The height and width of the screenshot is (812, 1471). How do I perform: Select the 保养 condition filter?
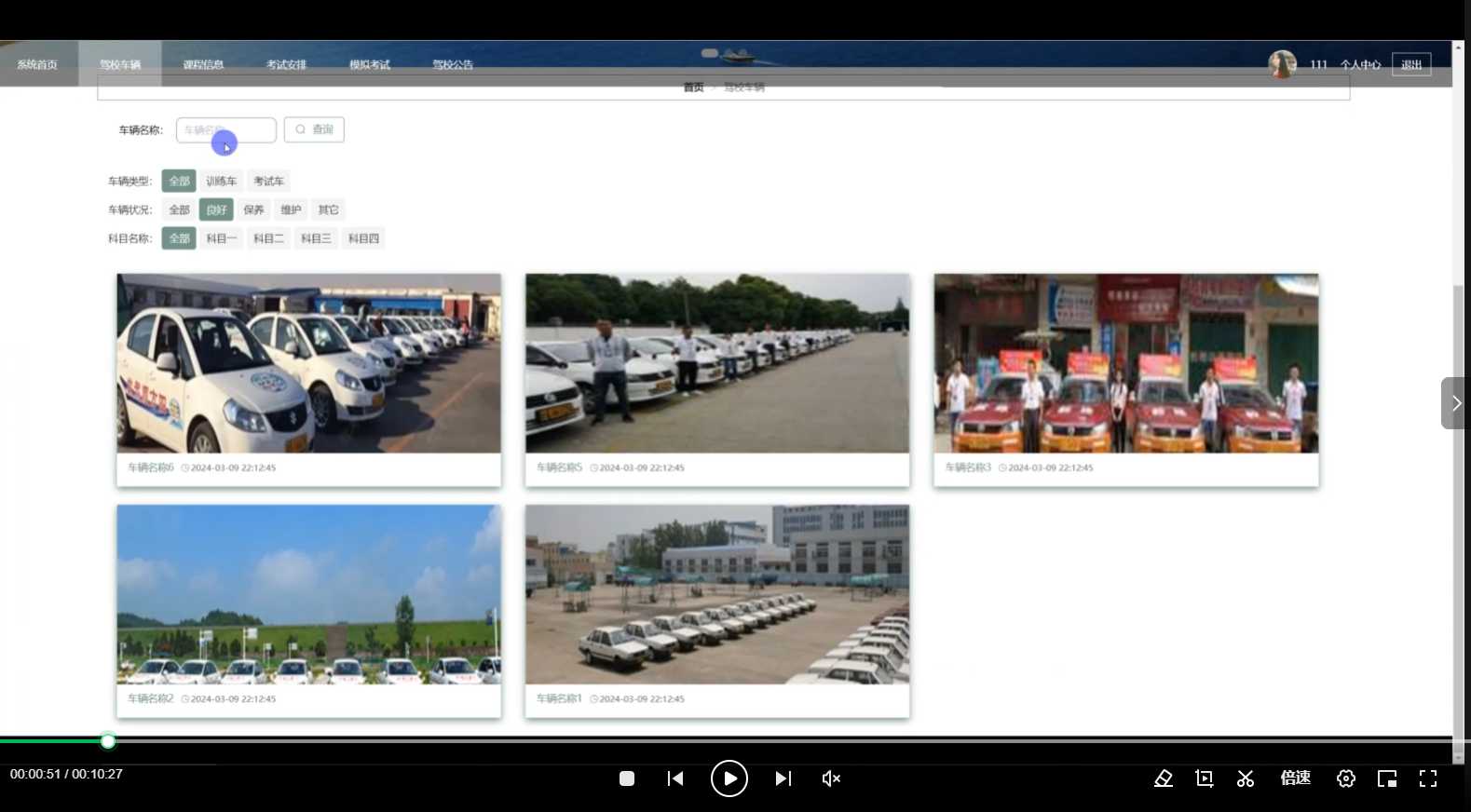click(253, 210)
